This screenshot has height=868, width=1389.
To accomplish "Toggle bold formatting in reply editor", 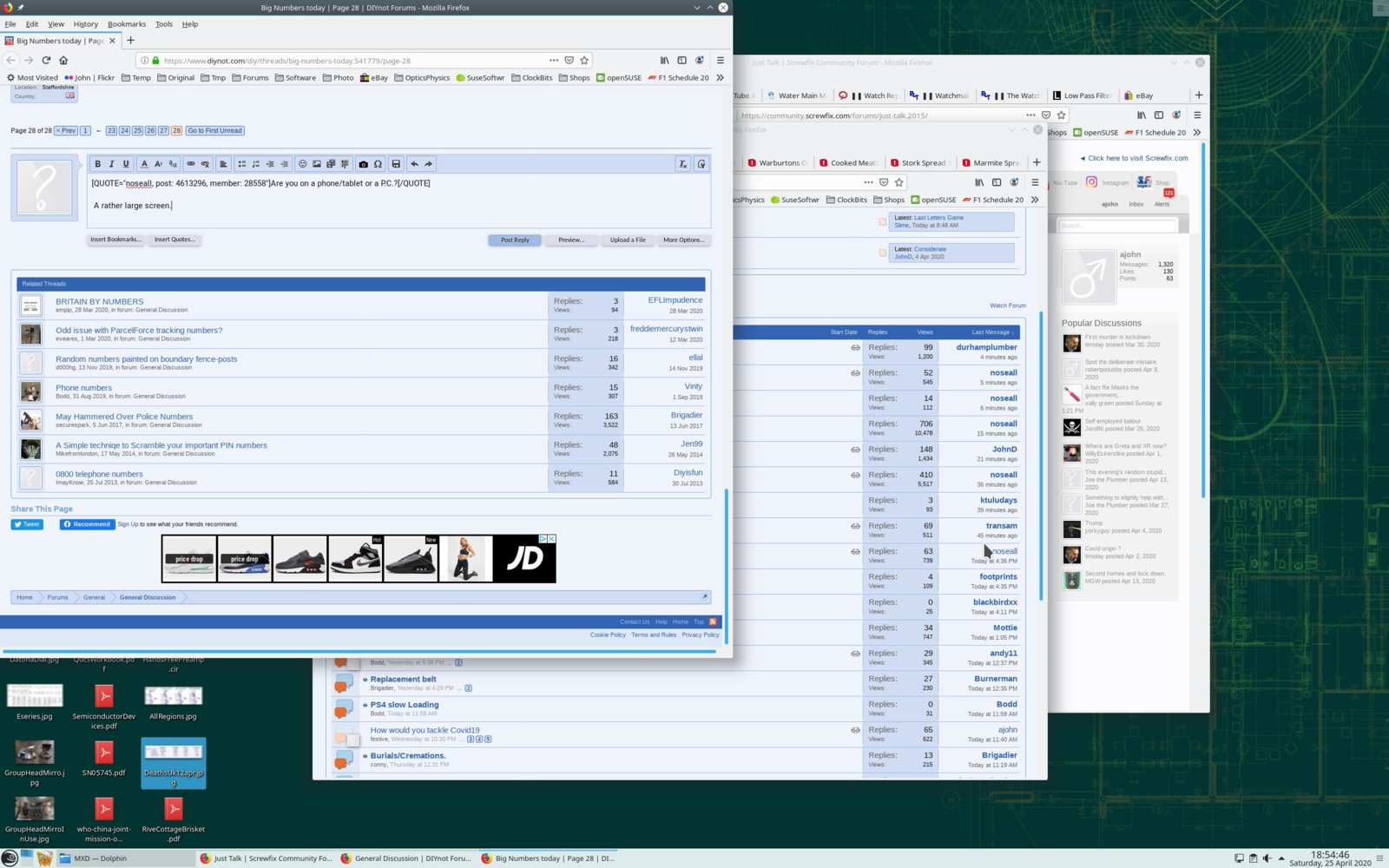I will click(97, 164).
